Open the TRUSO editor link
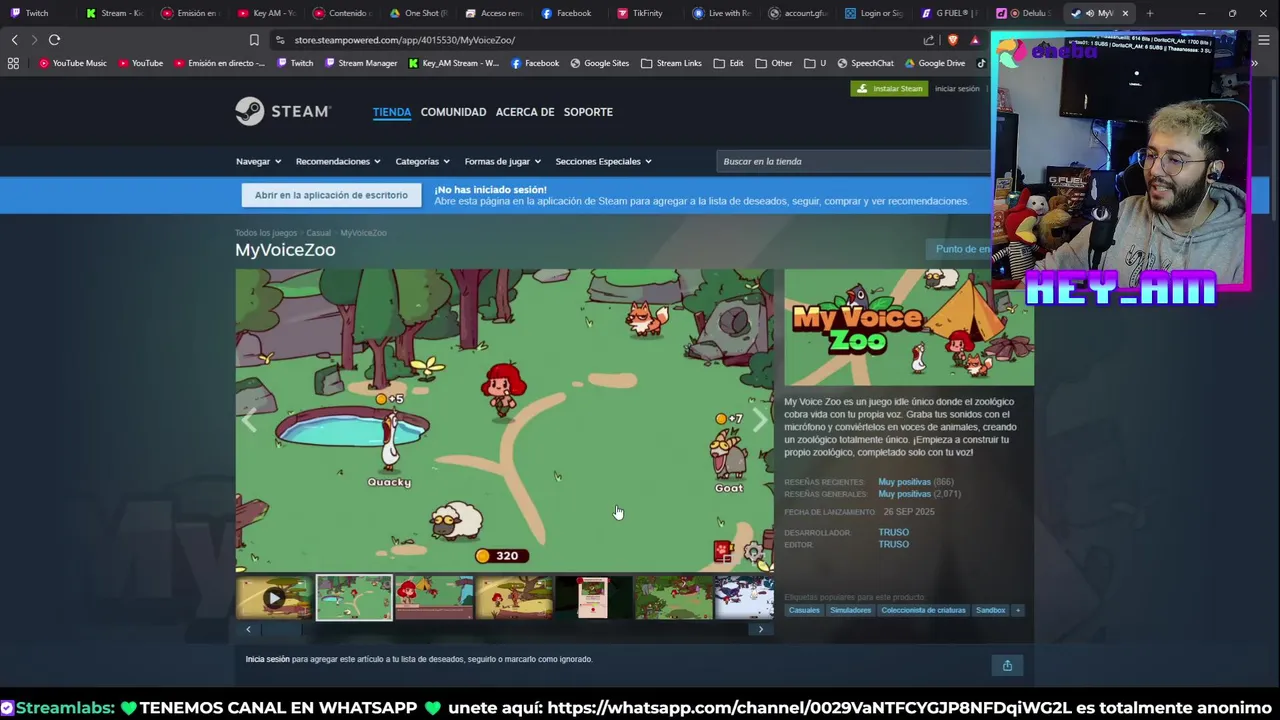The height and width of the screenshot is (720, 1280). click(893, 544)
